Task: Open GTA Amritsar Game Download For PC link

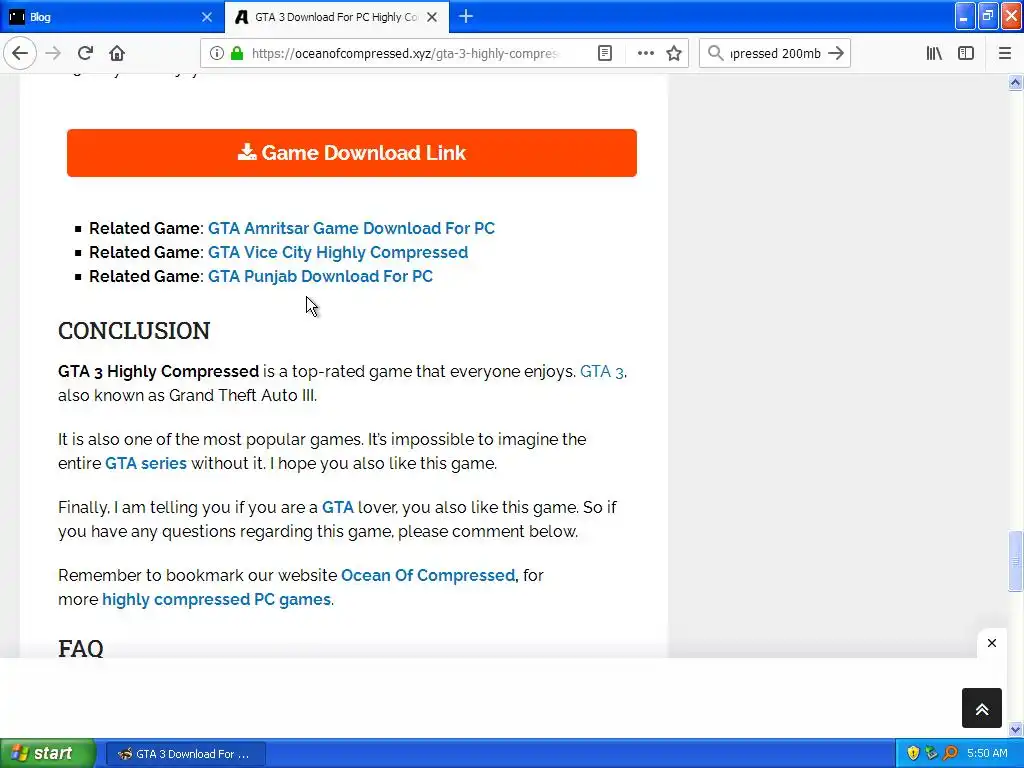Action: click(351, 228)
